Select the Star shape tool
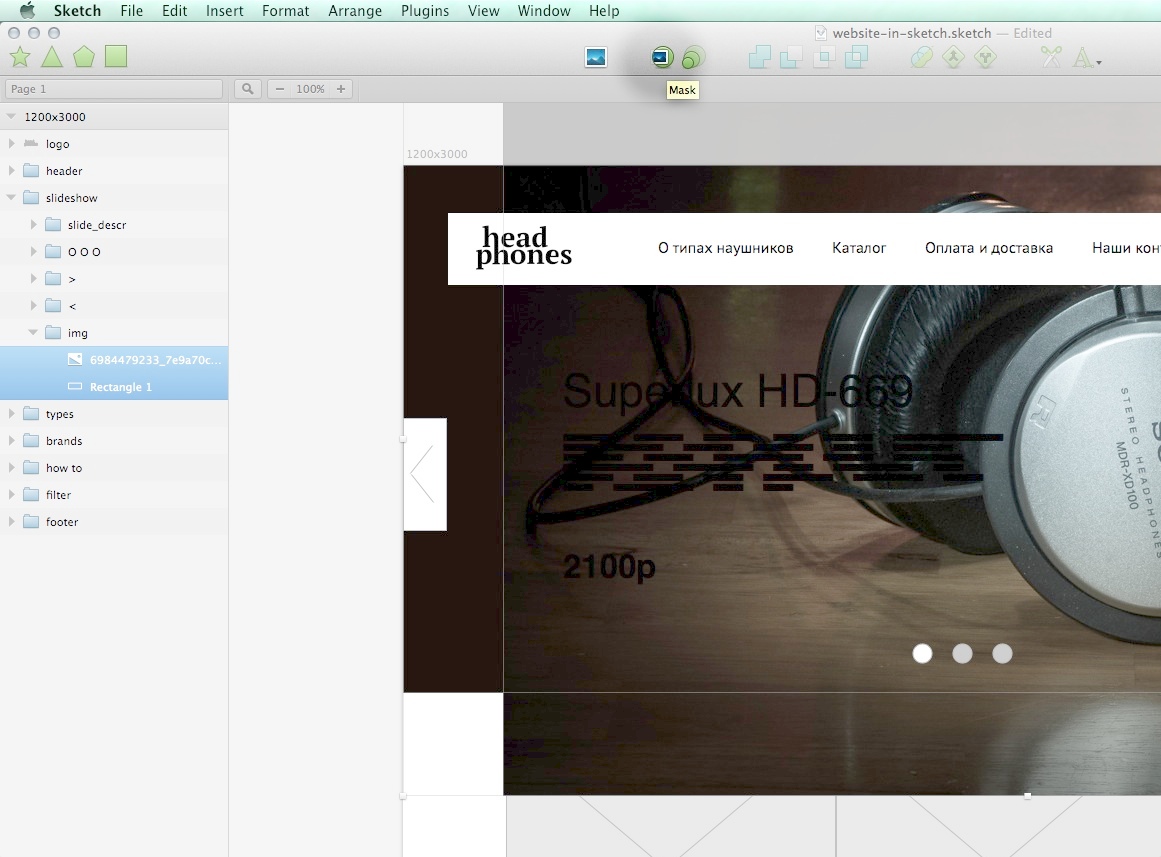The height and width of the screenshot is (857, 1161). [20, 57]
